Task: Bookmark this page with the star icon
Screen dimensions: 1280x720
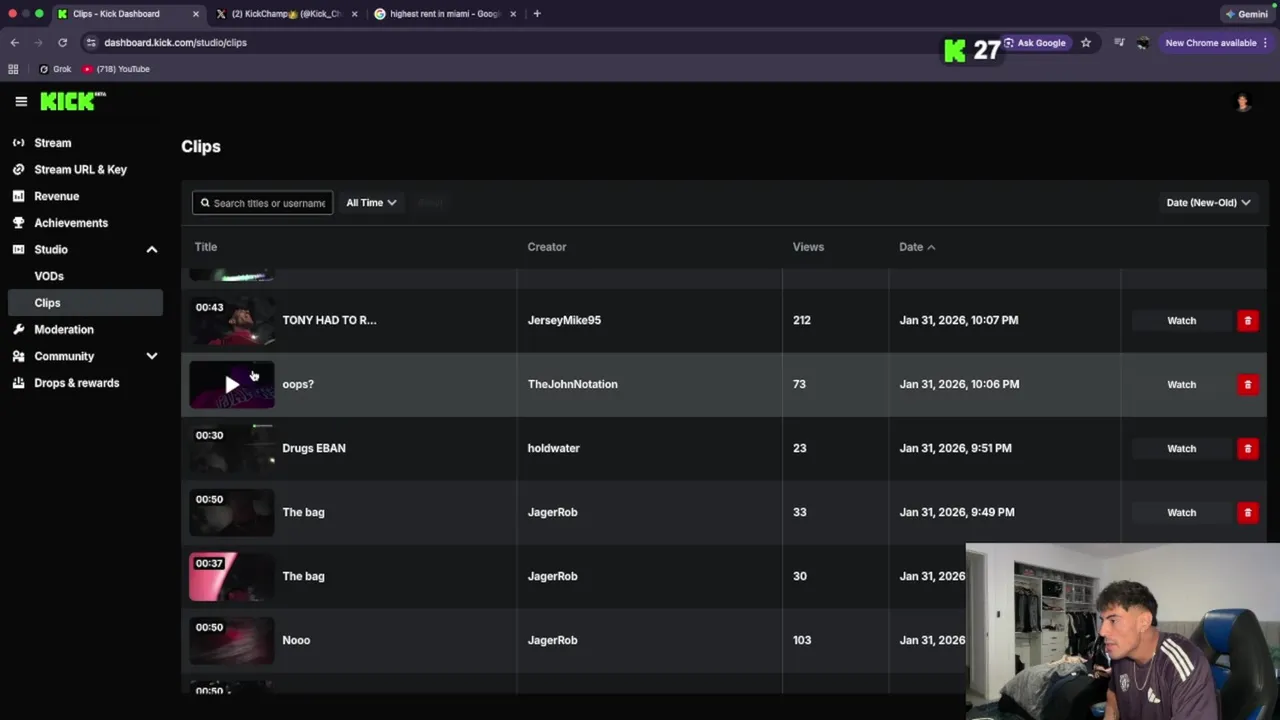Action: pyautogui.click(x=1086, y=43)
